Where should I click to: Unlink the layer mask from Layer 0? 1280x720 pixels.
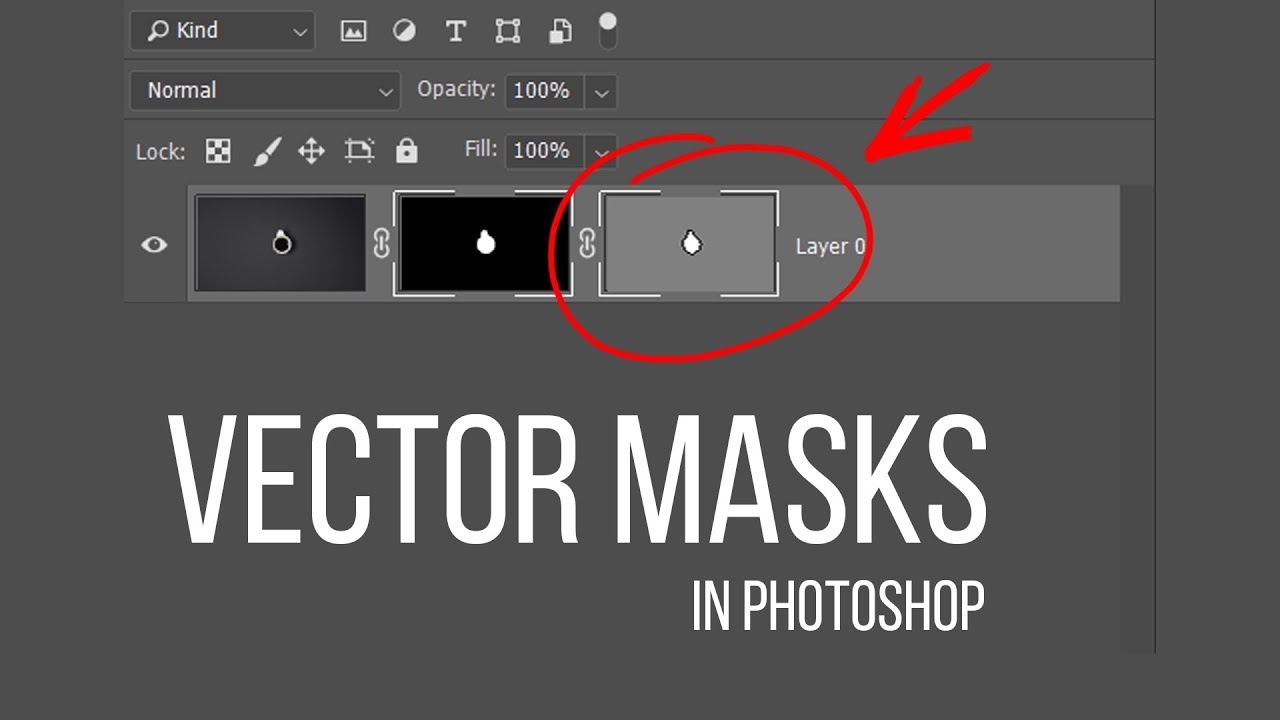point(381,243)
